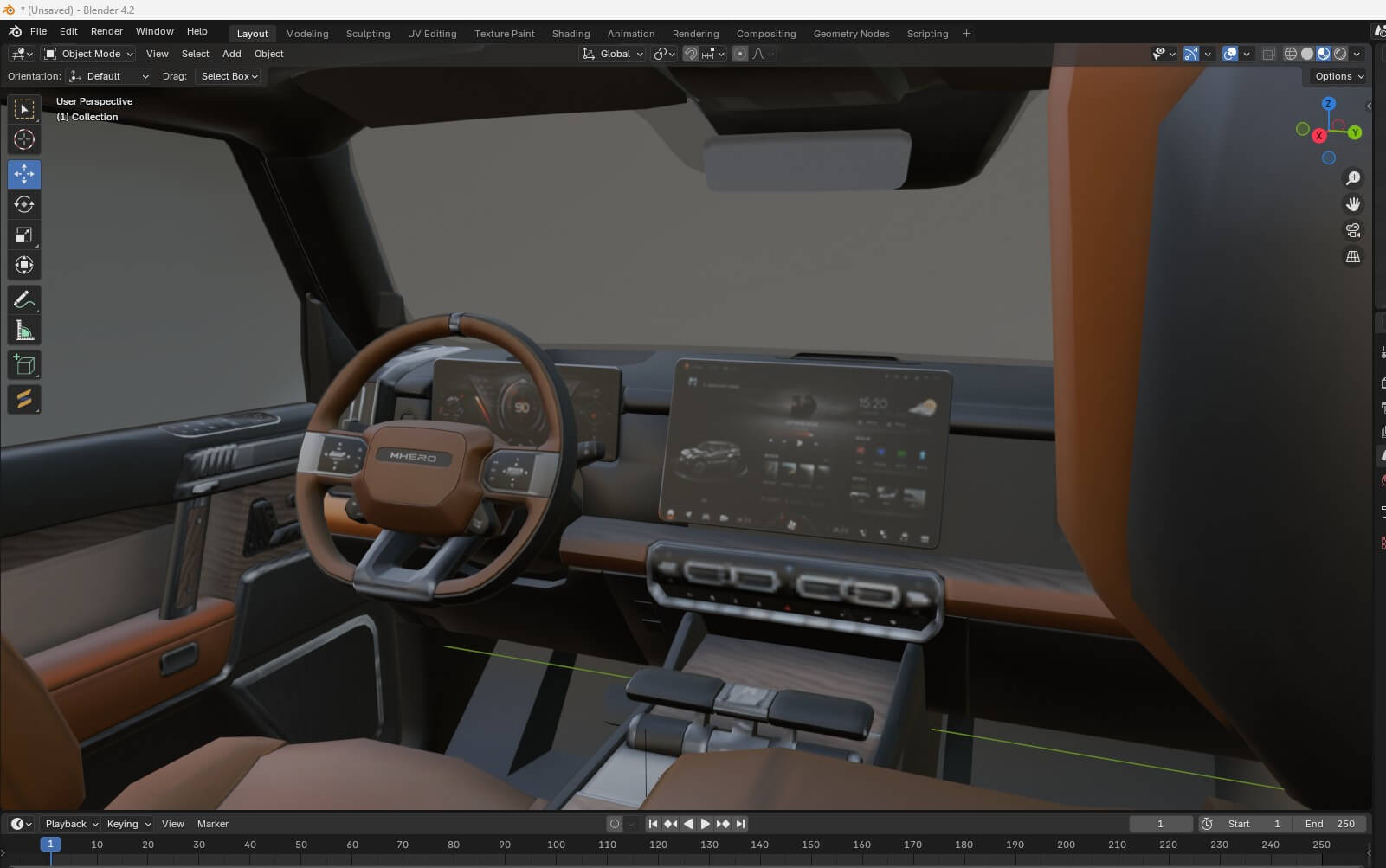Click the hand pan view icon
The image size is (1386, 868).
click(1352, 204)
